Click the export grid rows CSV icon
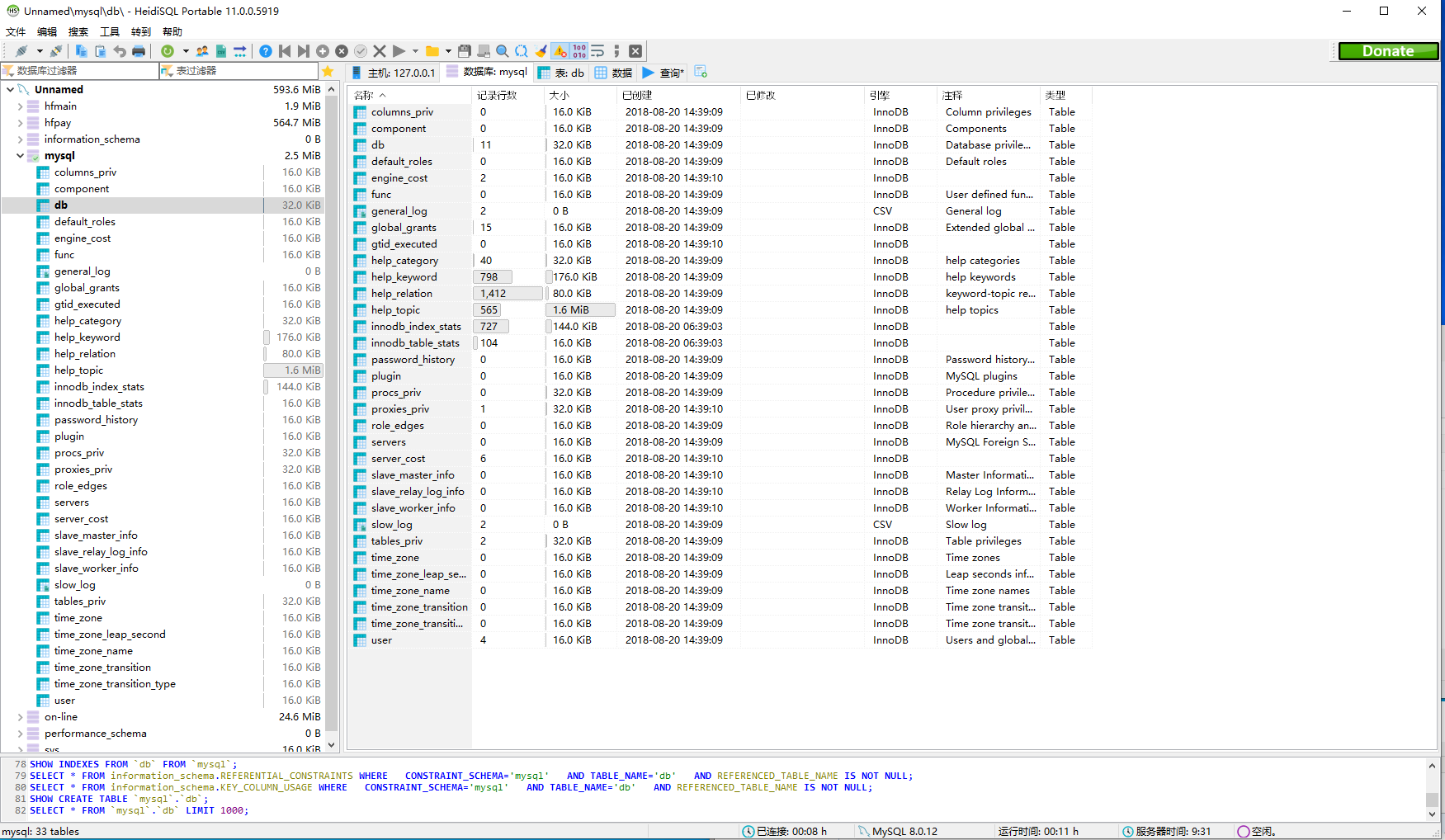This screenshot has height=840, width=1445. point(221,51)
